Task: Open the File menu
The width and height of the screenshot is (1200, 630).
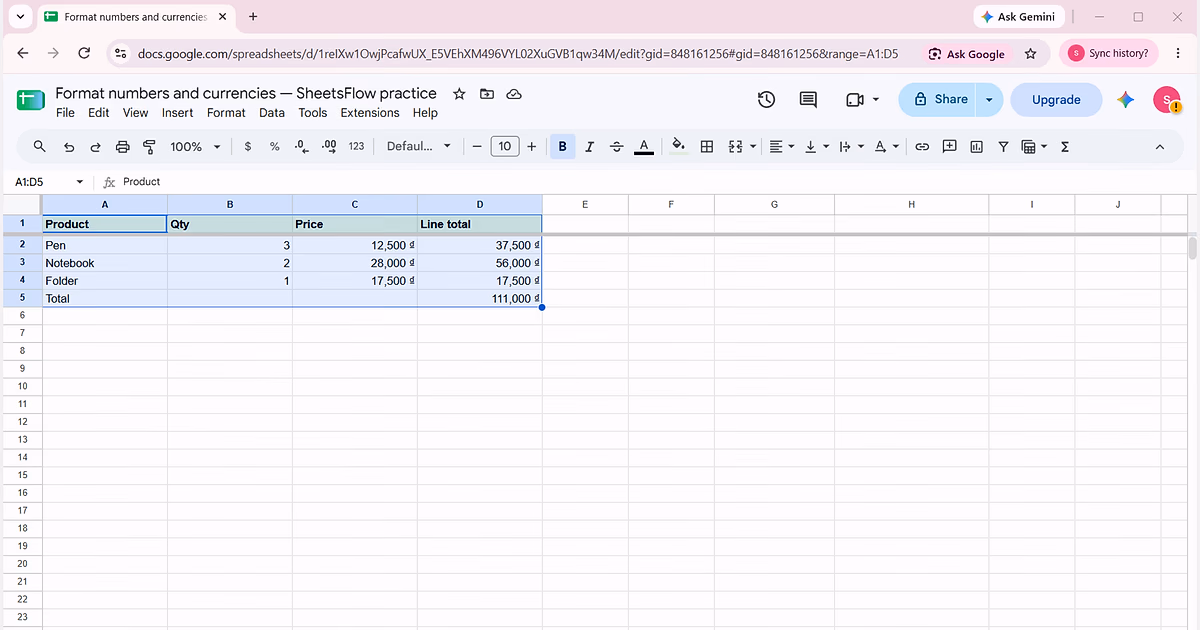Action: tap(65, 113)
